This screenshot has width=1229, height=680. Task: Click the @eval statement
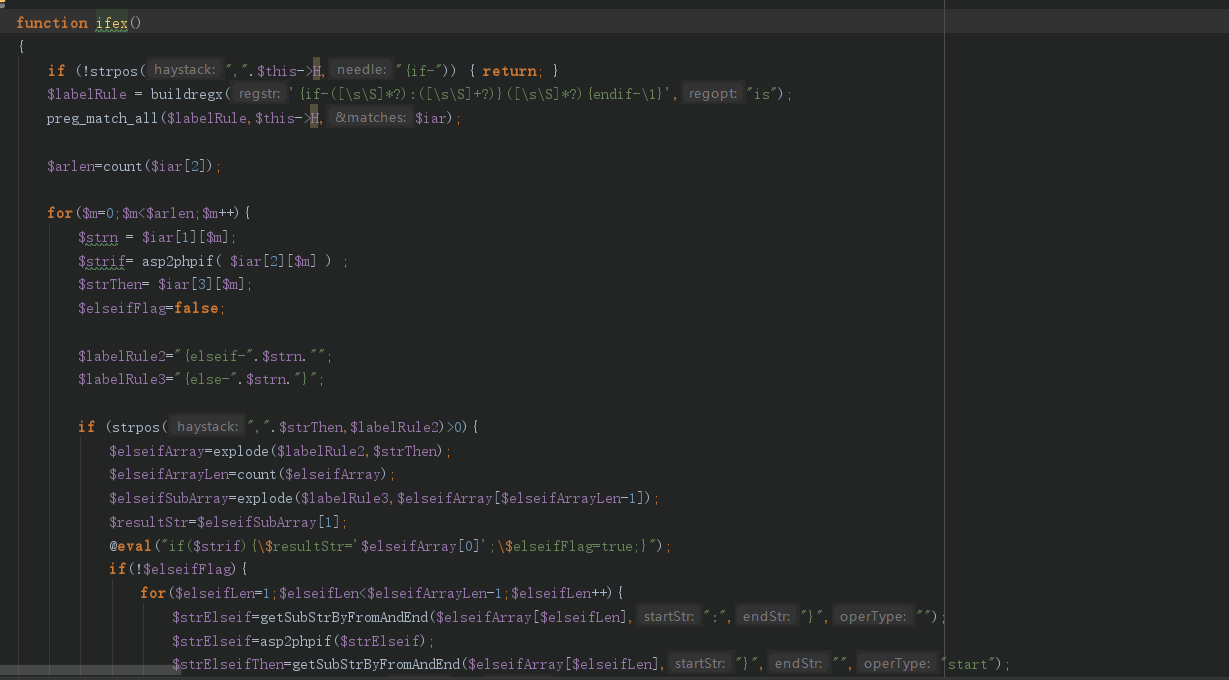[390, 547]
